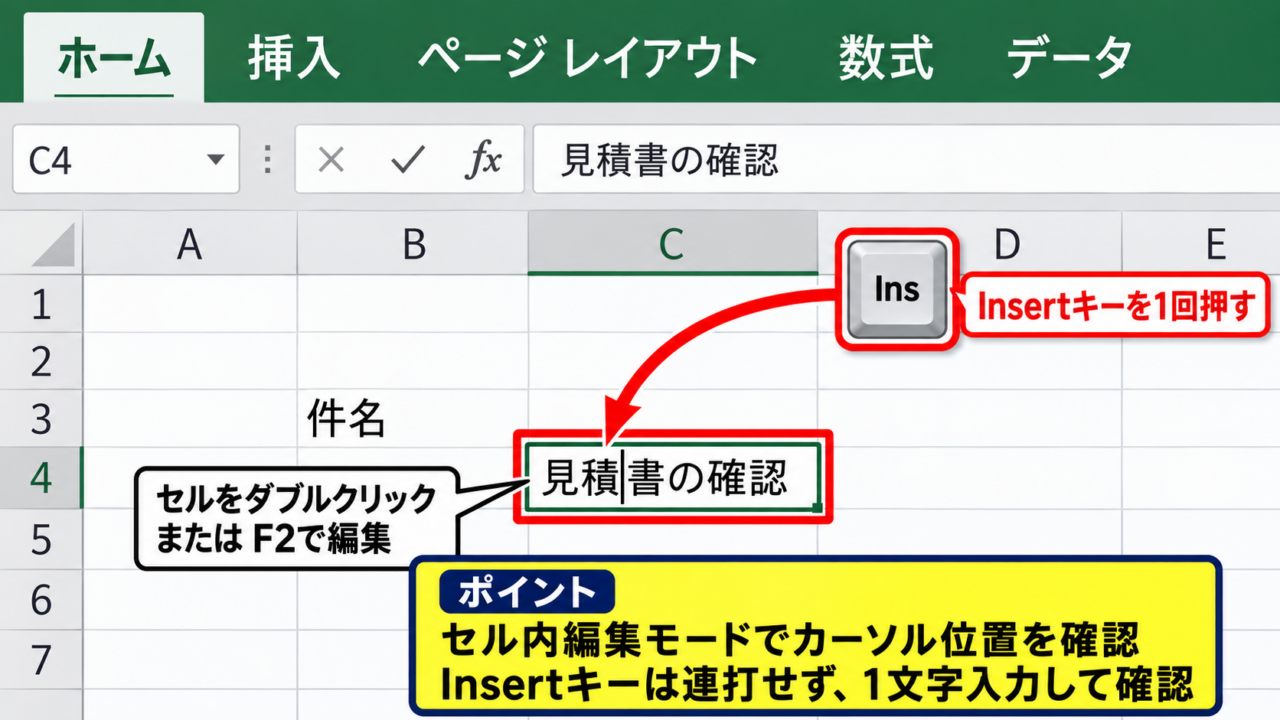Switch to the ホーム tab
This screenshot has width=1280, height=720.
coord(113,58)
